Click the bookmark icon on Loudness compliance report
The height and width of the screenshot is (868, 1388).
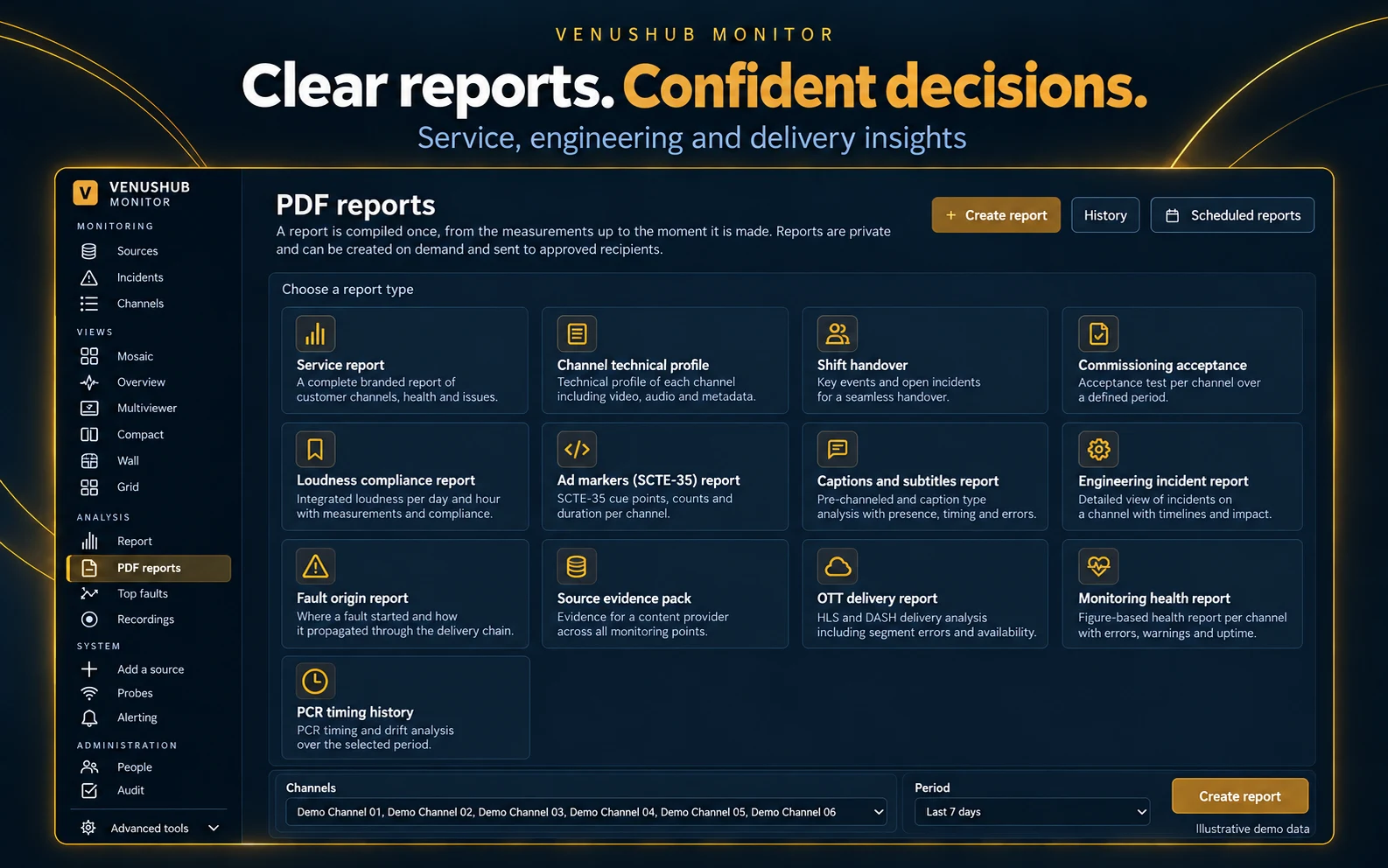click(315, 449)
